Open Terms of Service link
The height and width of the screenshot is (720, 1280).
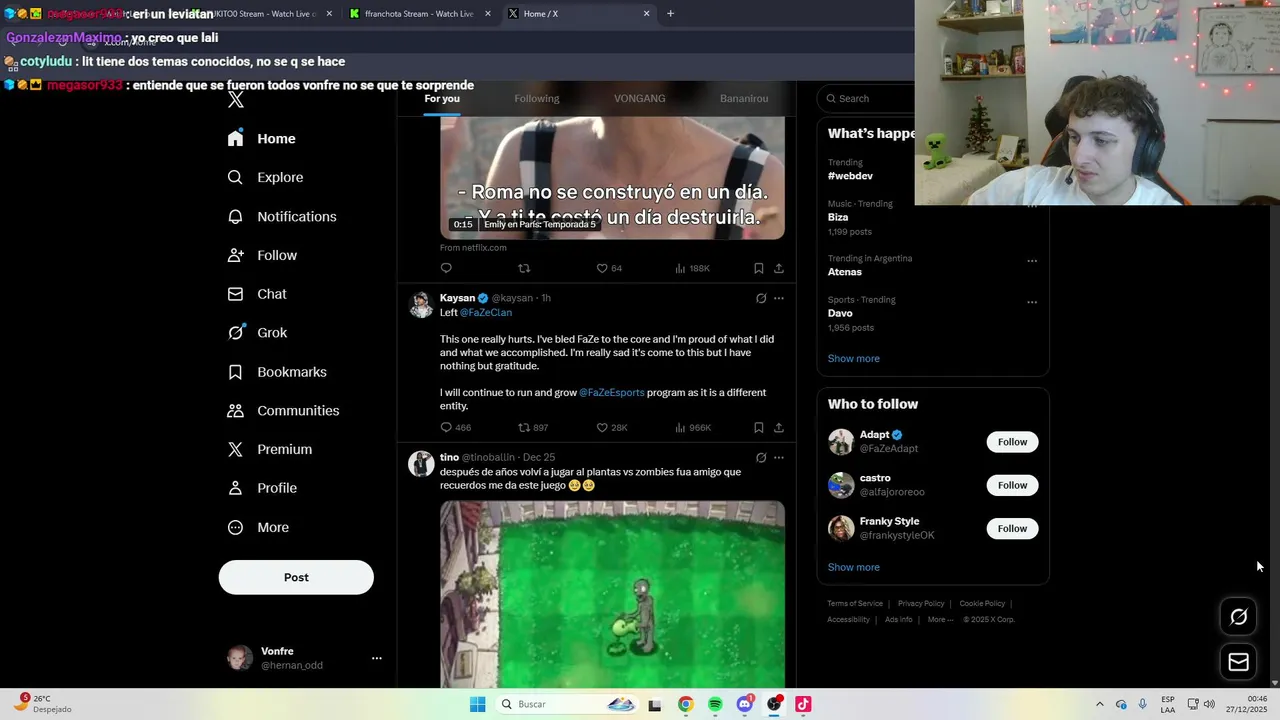tap(855, 604)
